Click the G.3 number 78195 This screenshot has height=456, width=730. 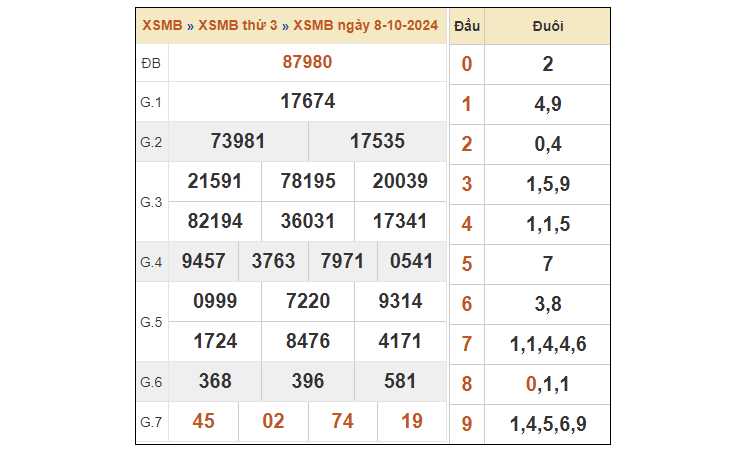click(x=307, y=181)
